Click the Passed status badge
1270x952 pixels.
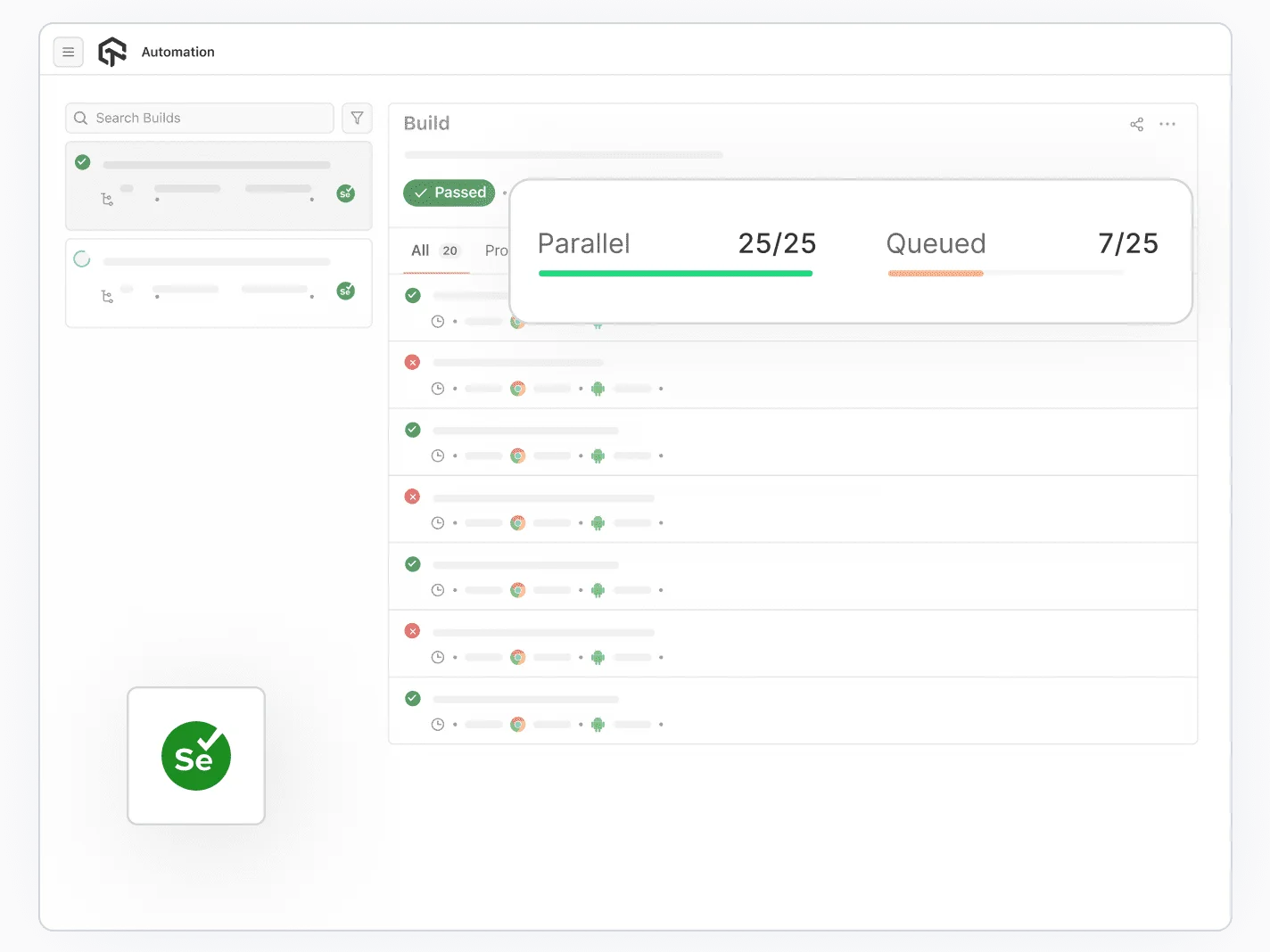449,193
